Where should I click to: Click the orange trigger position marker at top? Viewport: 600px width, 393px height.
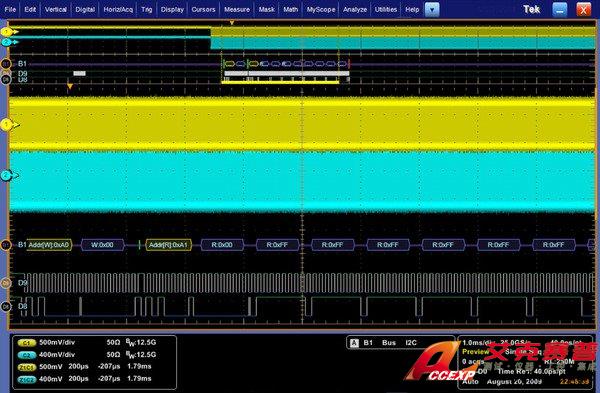pyautogui.click(x=232, y=23)
